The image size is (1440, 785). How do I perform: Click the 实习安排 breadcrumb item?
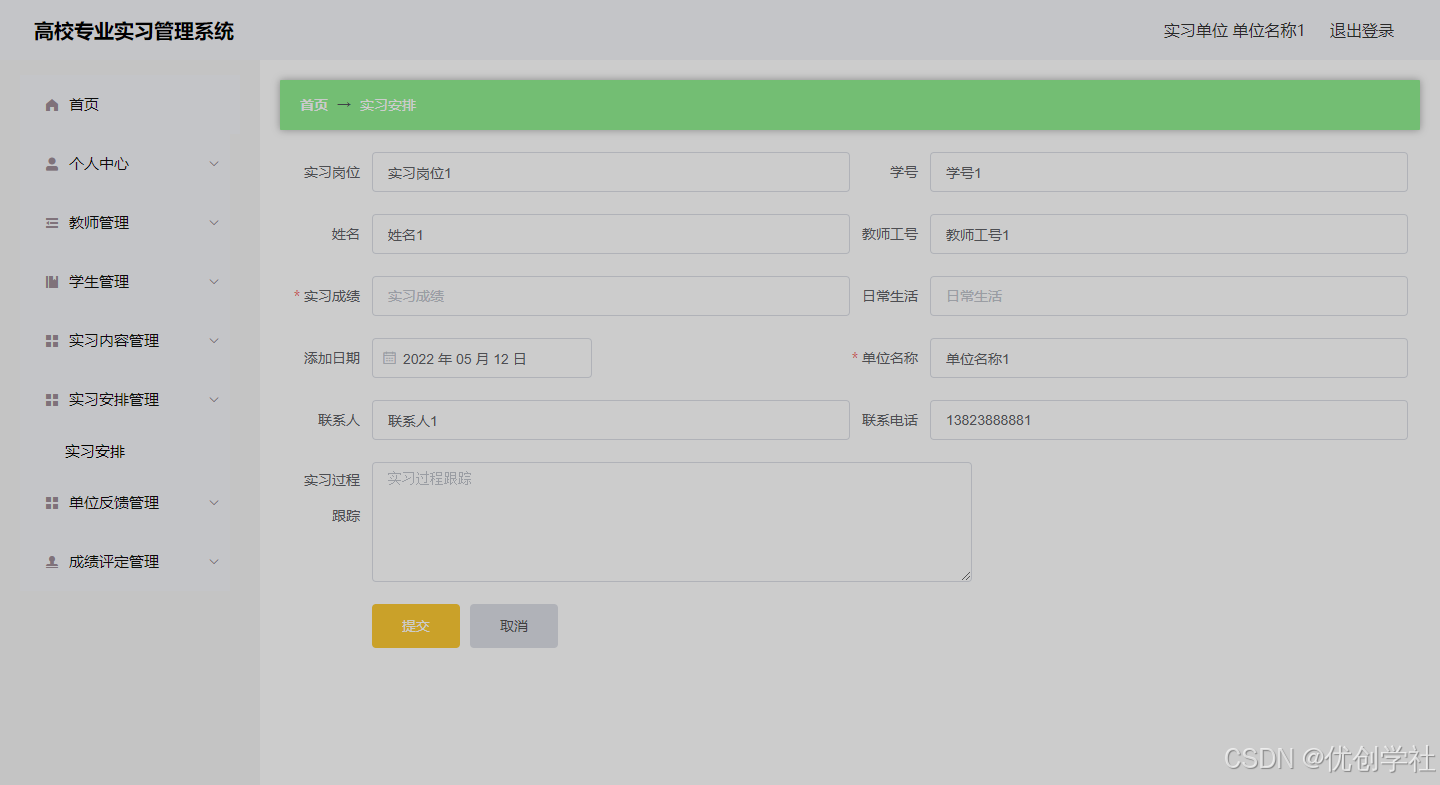pos(388,105)
